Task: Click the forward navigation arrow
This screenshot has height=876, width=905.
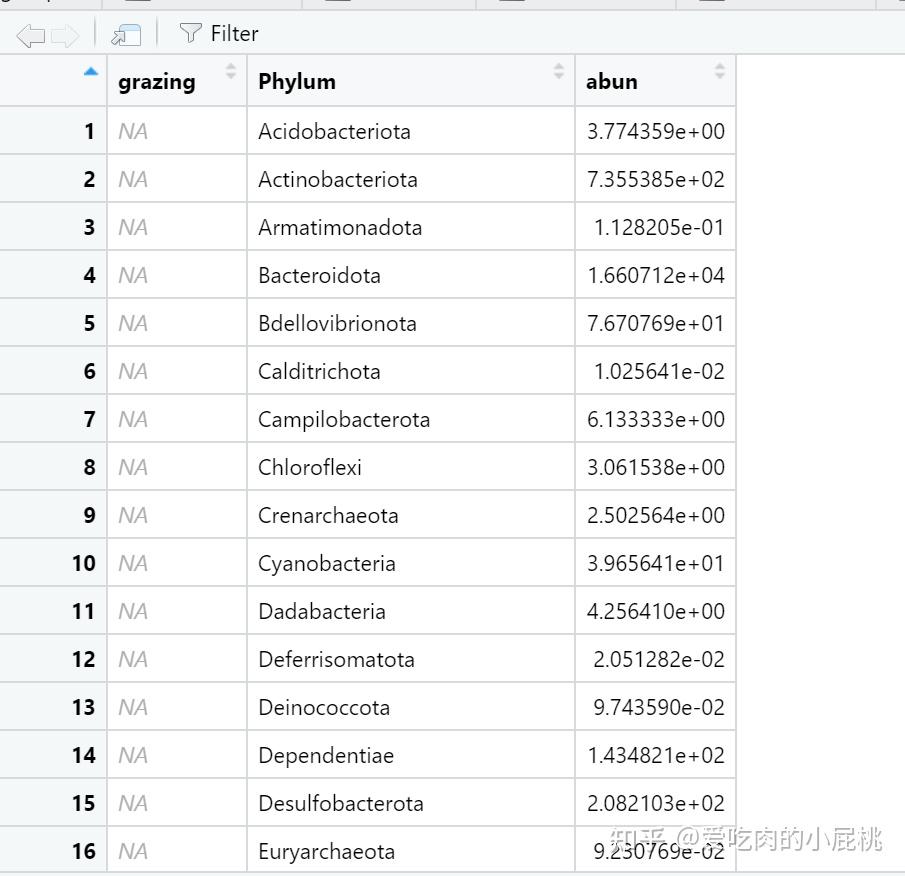Action: click(x=65, y=35)
